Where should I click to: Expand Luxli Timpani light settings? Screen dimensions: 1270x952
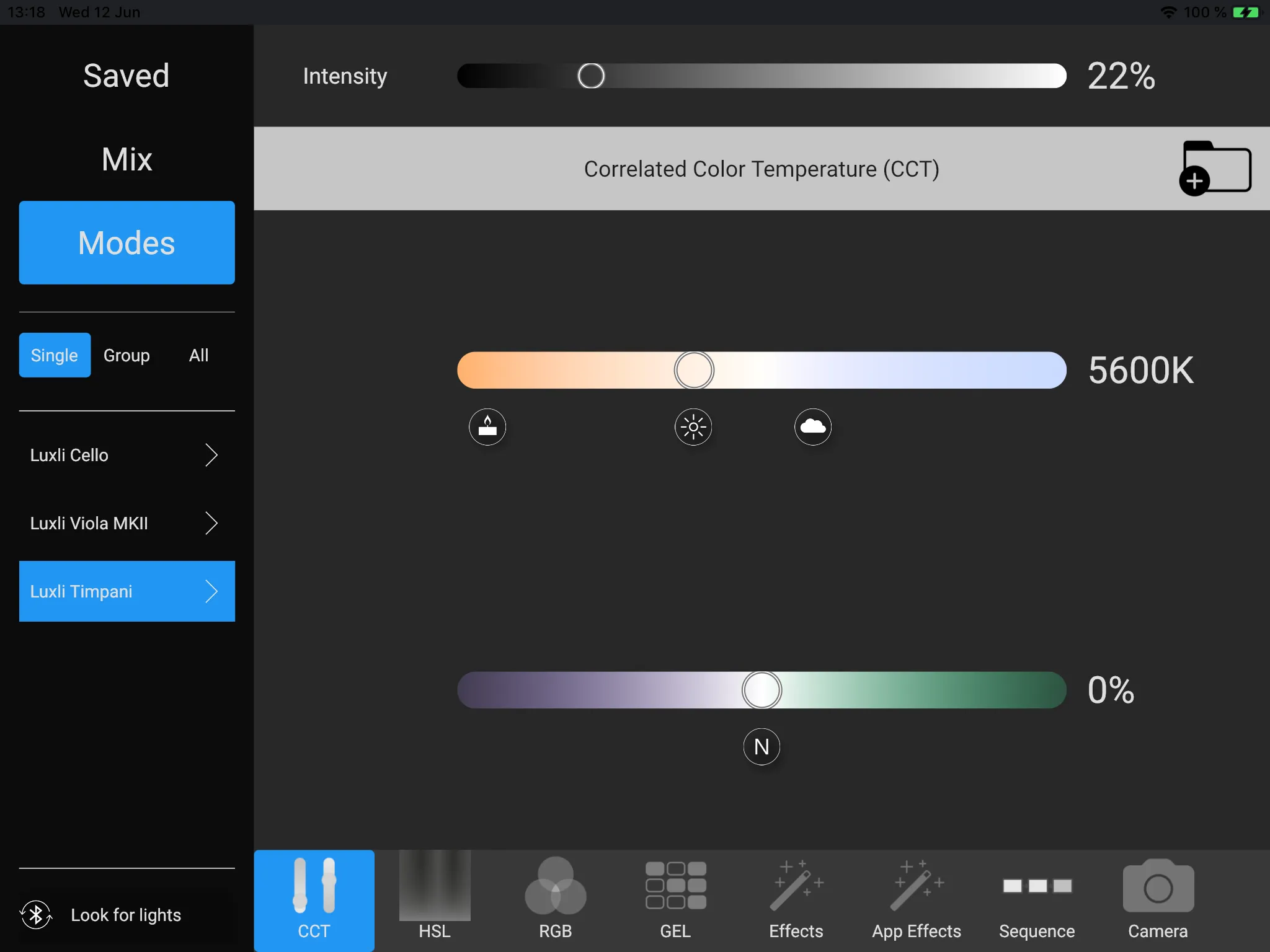tap(209, 591)
